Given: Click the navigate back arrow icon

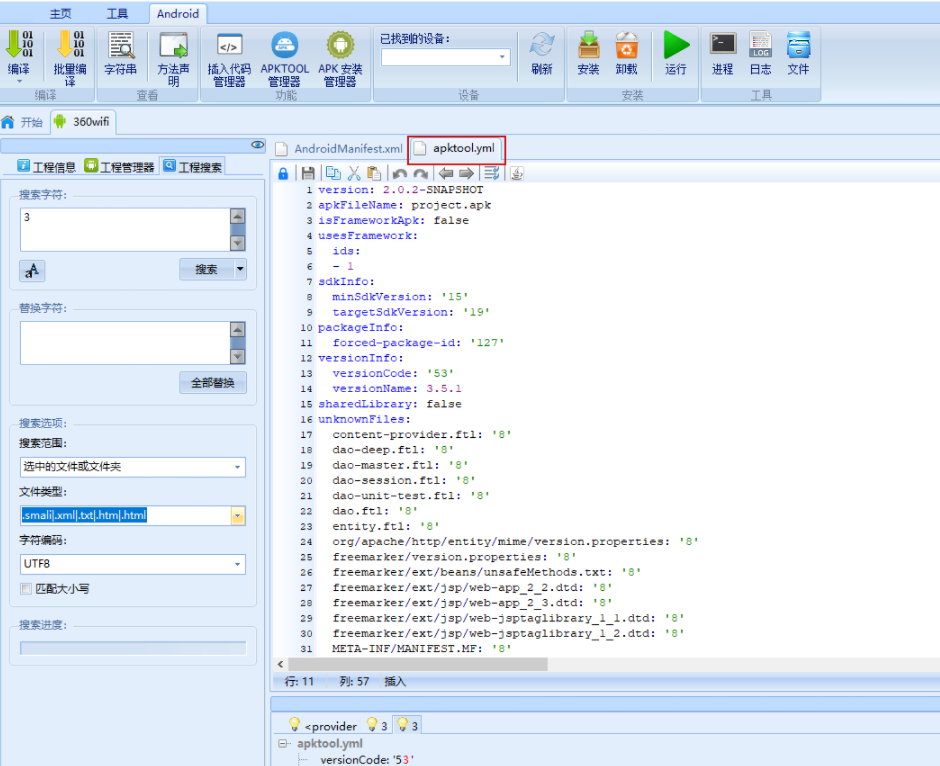Looking at the screenshot, I should point(445,174).
